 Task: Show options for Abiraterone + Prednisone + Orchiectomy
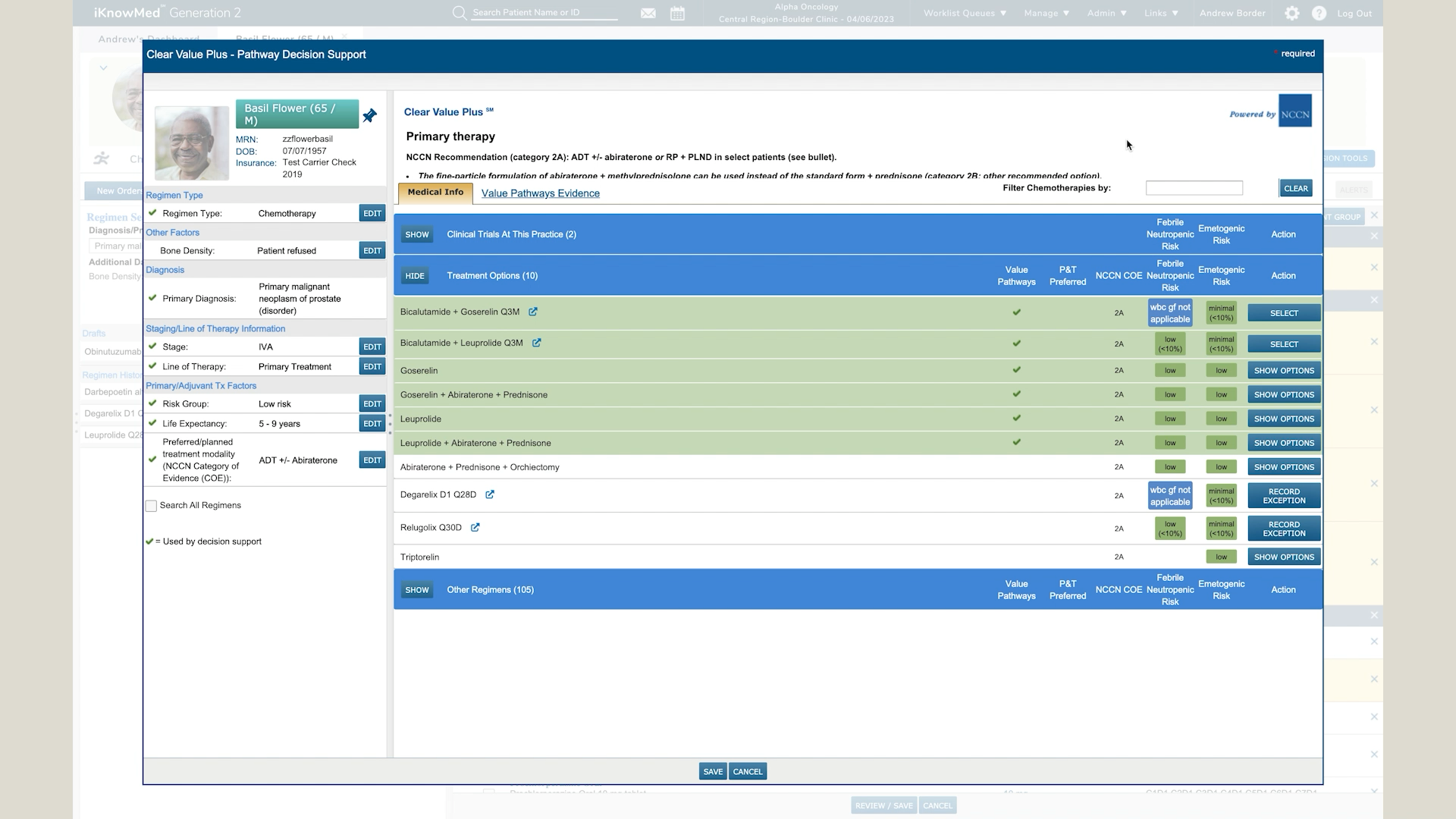1284,467
